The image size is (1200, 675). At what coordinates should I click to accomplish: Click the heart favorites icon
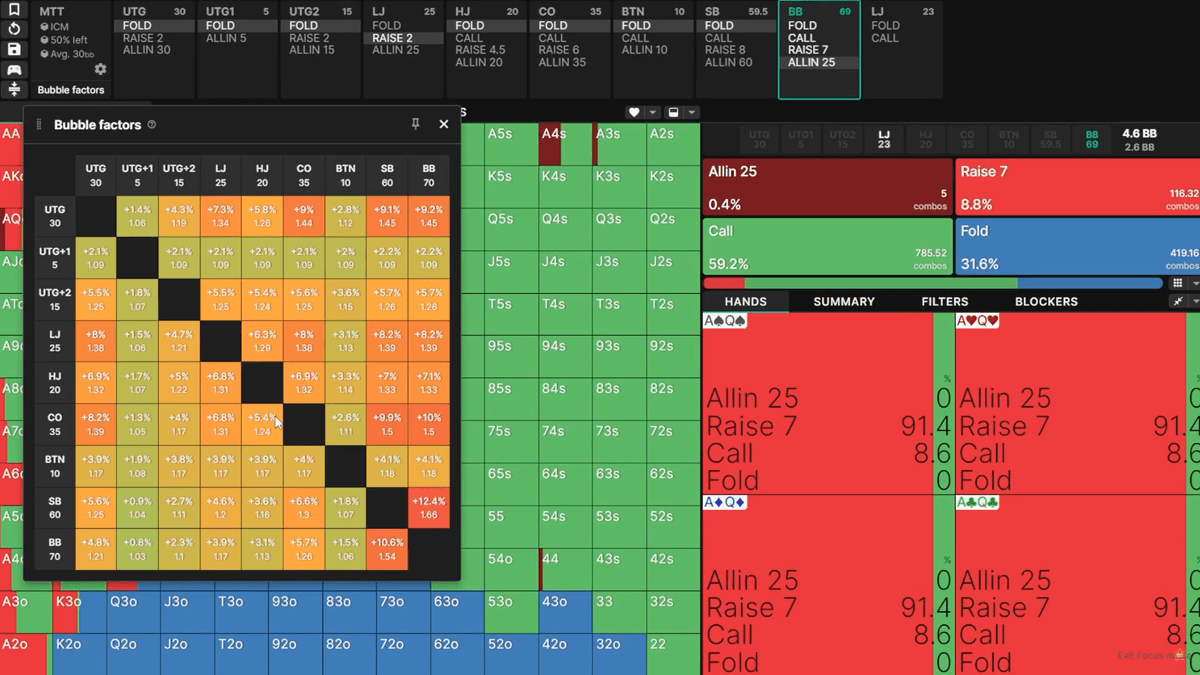[x=634, y=112]
